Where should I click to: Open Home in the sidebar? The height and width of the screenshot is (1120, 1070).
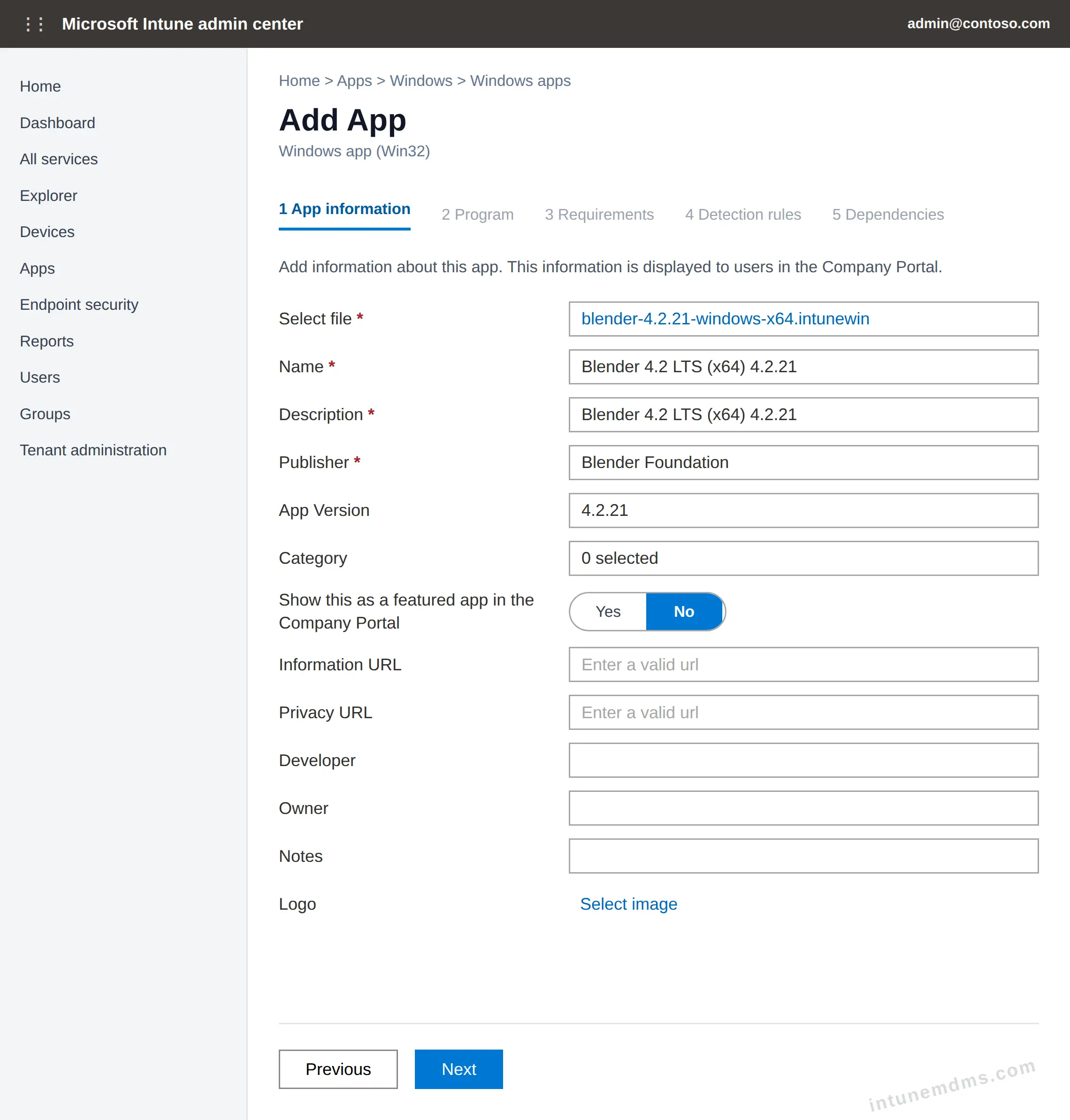40,86
